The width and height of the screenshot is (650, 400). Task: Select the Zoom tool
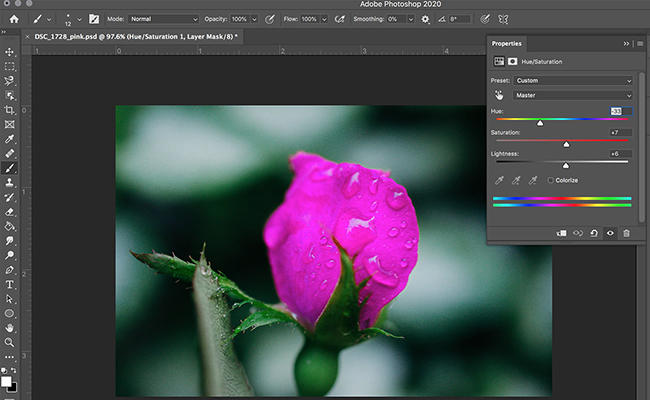point(10,342)
